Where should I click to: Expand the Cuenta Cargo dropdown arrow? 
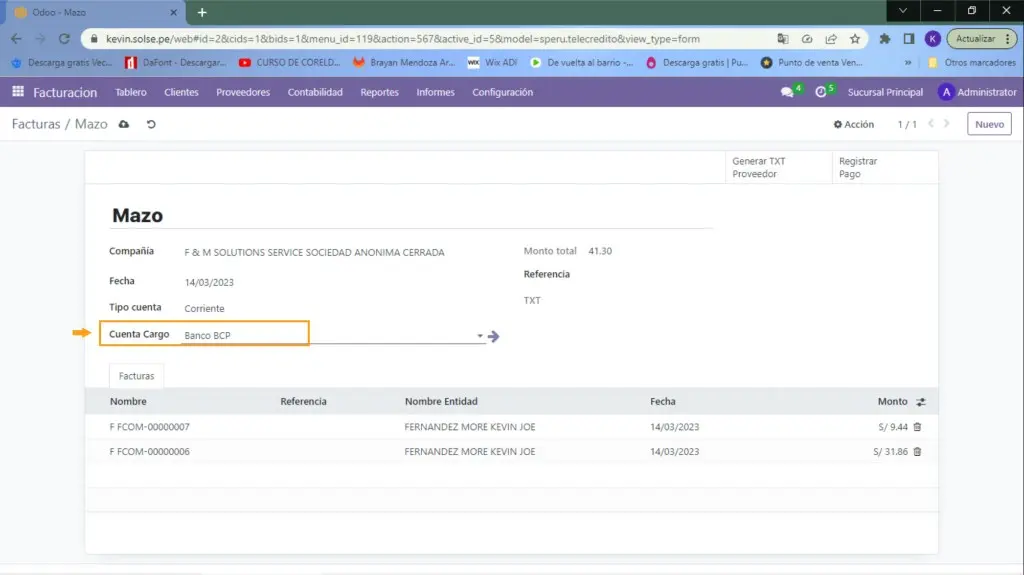[x=480, y=337]
